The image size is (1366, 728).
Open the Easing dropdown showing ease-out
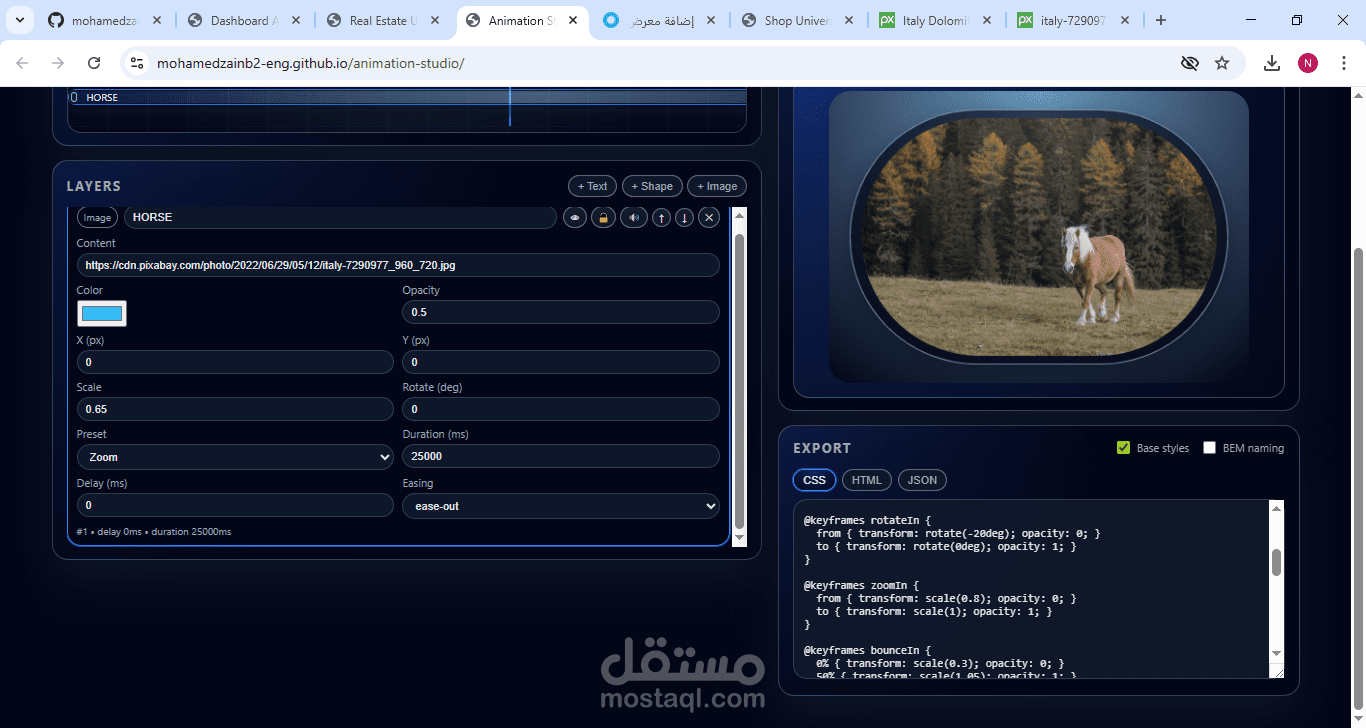tap(560, 505)
